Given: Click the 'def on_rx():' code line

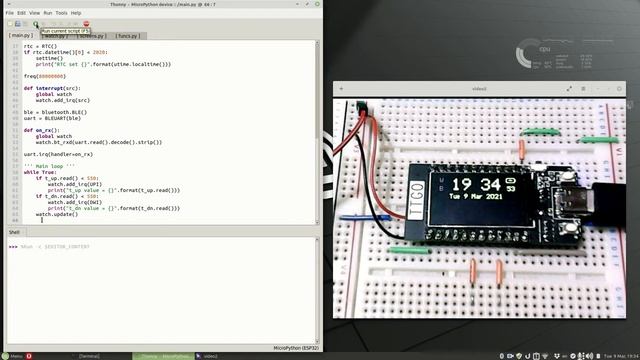Looking at the screenshot, I should tap(41, 130).
